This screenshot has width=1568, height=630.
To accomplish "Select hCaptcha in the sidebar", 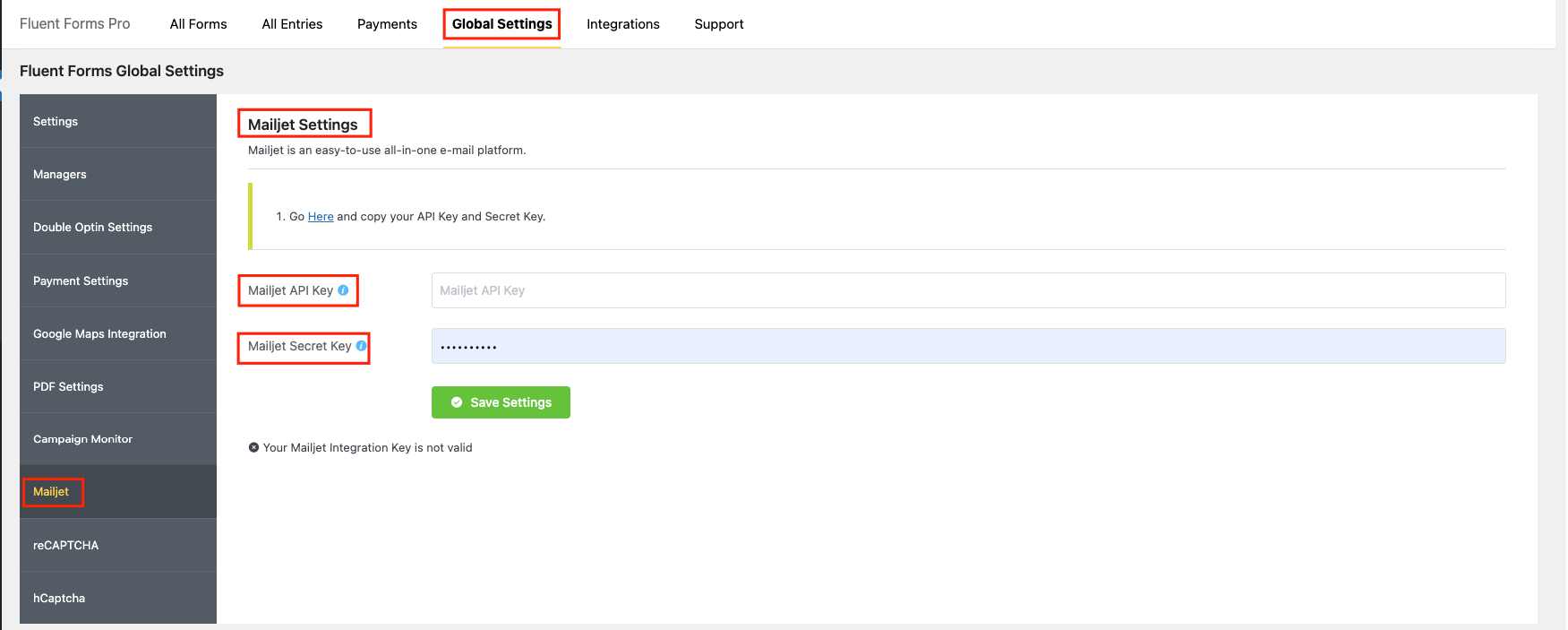I will 118,598.
